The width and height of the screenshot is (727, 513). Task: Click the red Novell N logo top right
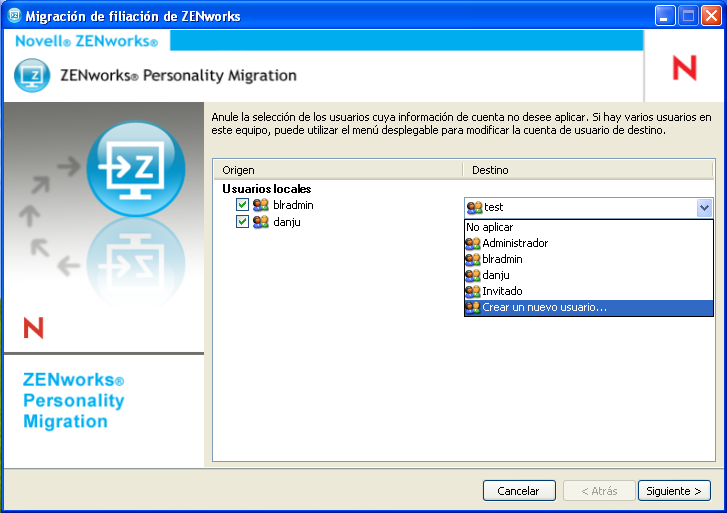click(x=685, y=68)
